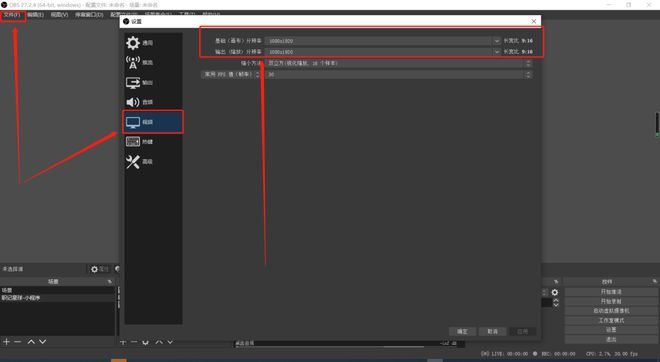Open the File (文件) menu
The height and width of the screenshot is (362, 660).
coord(12,15)
